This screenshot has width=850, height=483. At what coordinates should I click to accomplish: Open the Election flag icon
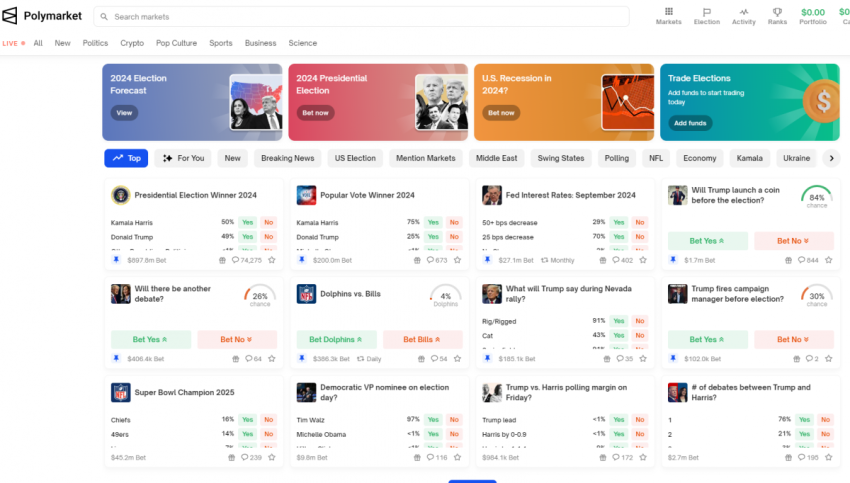tap(706, 16)
